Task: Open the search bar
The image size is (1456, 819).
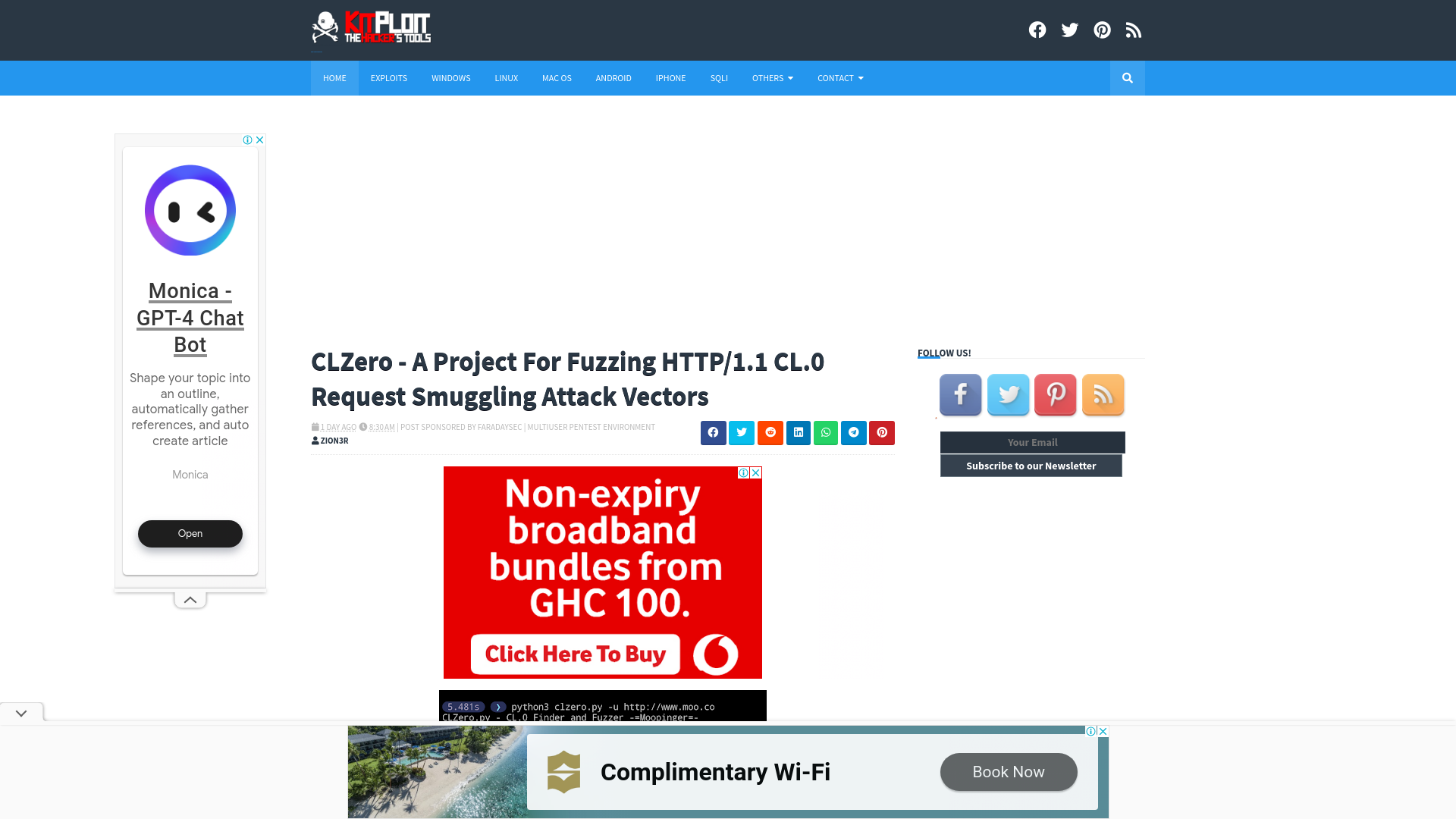Action: click(1127, 78)
